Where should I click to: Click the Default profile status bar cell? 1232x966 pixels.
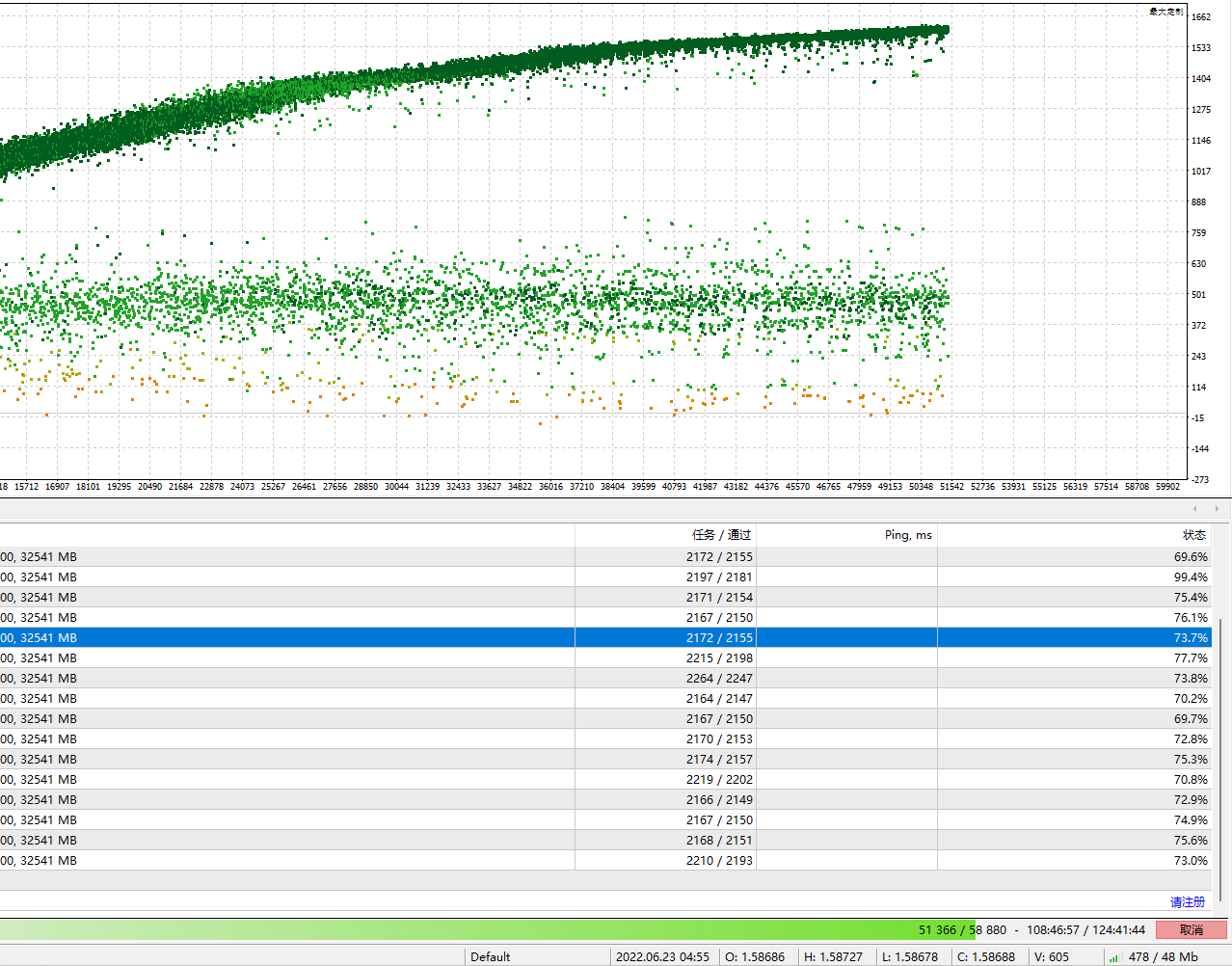tap(491, 957)
